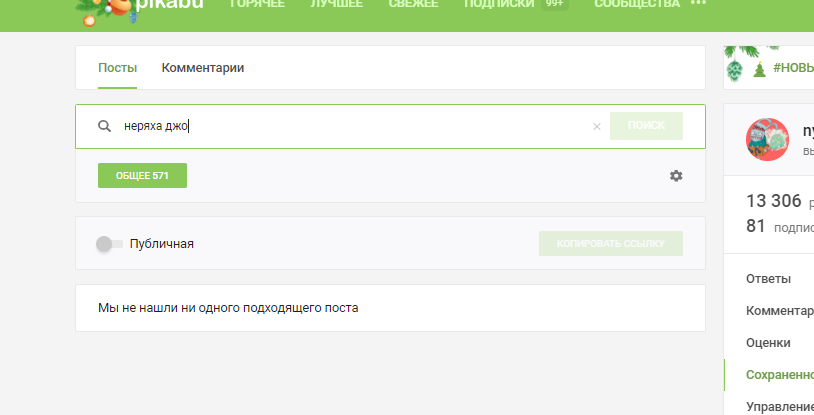Screen dimensions: 814x415
Task: Open search settings gear icon
Action: pos(675,176)
